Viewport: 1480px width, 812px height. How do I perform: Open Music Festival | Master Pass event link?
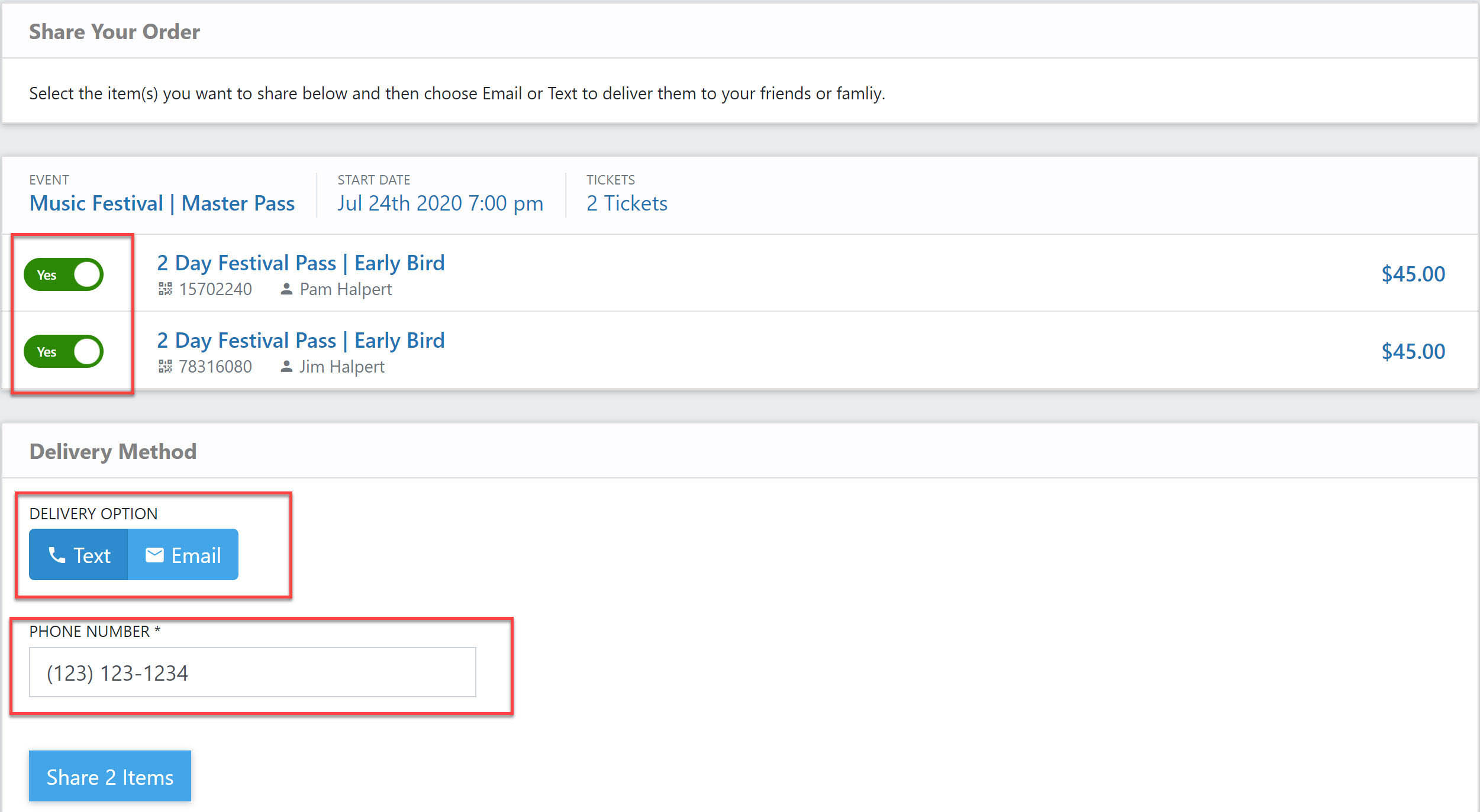(162, 203)
